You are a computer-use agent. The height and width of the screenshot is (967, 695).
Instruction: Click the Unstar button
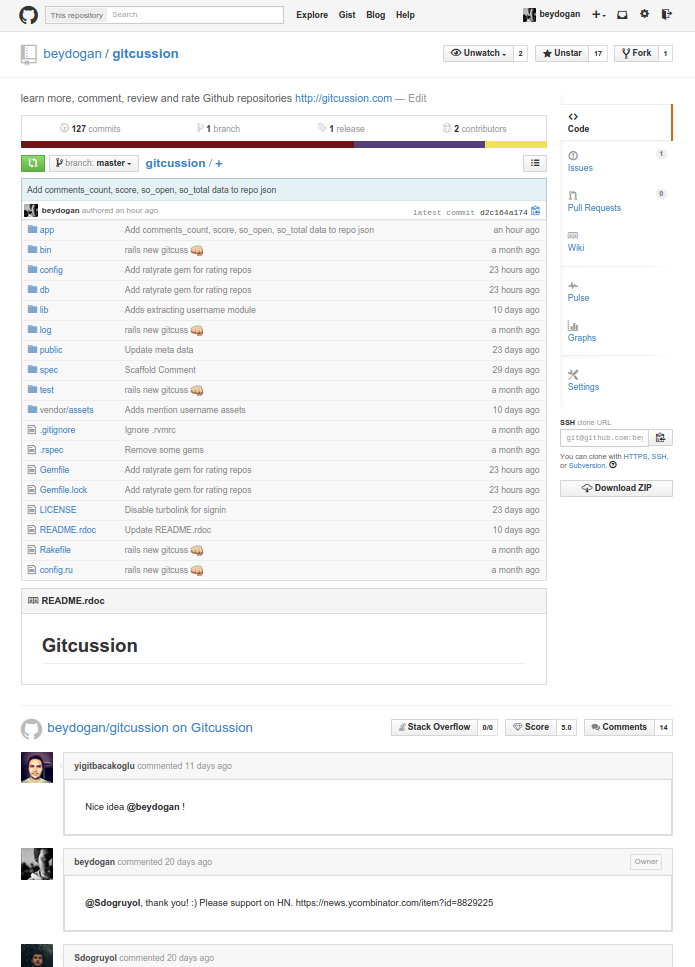tap(562, 54)
